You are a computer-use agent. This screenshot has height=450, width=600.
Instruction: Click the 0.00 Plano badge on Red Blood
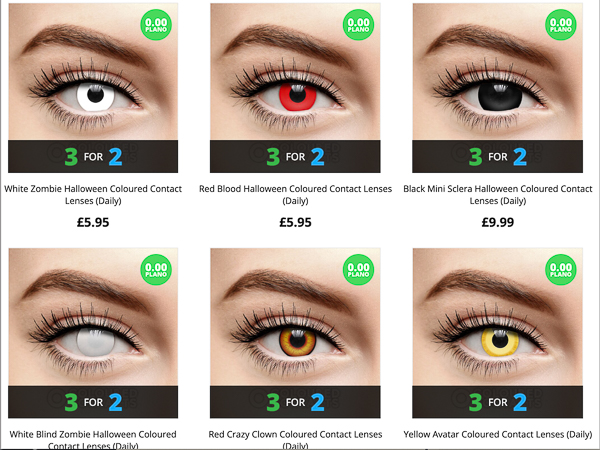click(x=359, y=25)
